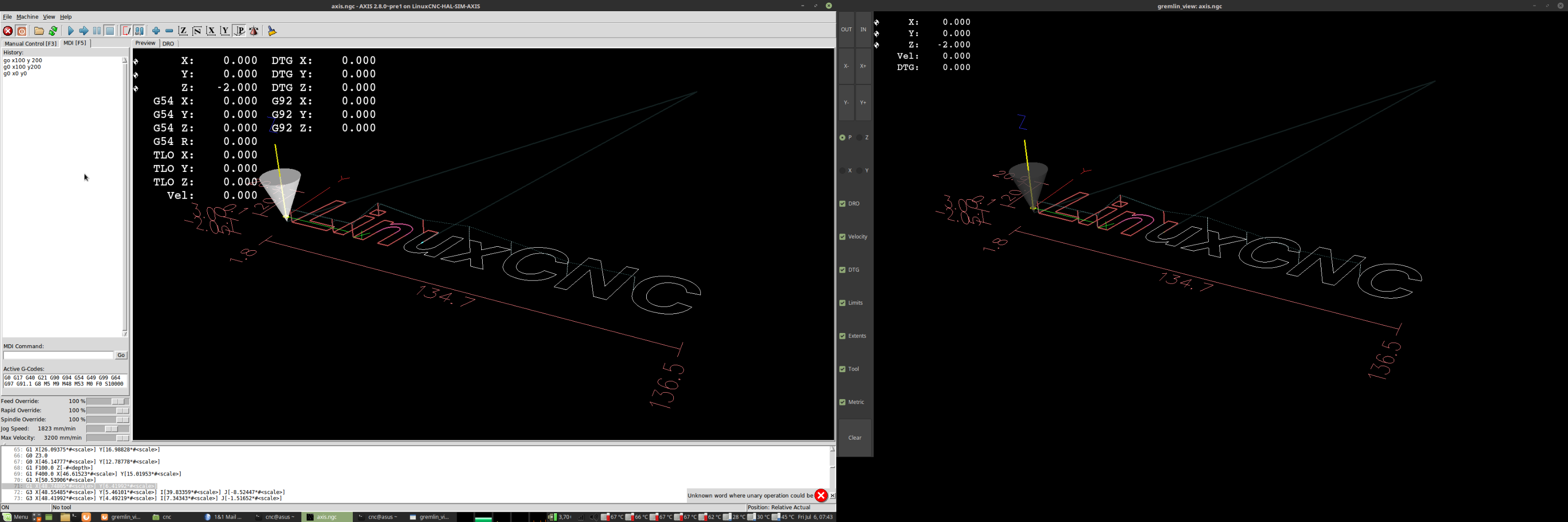Viewport: 1568px width, 522px height.
Task: Click the zoom in plus icon
Action: tap(156, 31)
